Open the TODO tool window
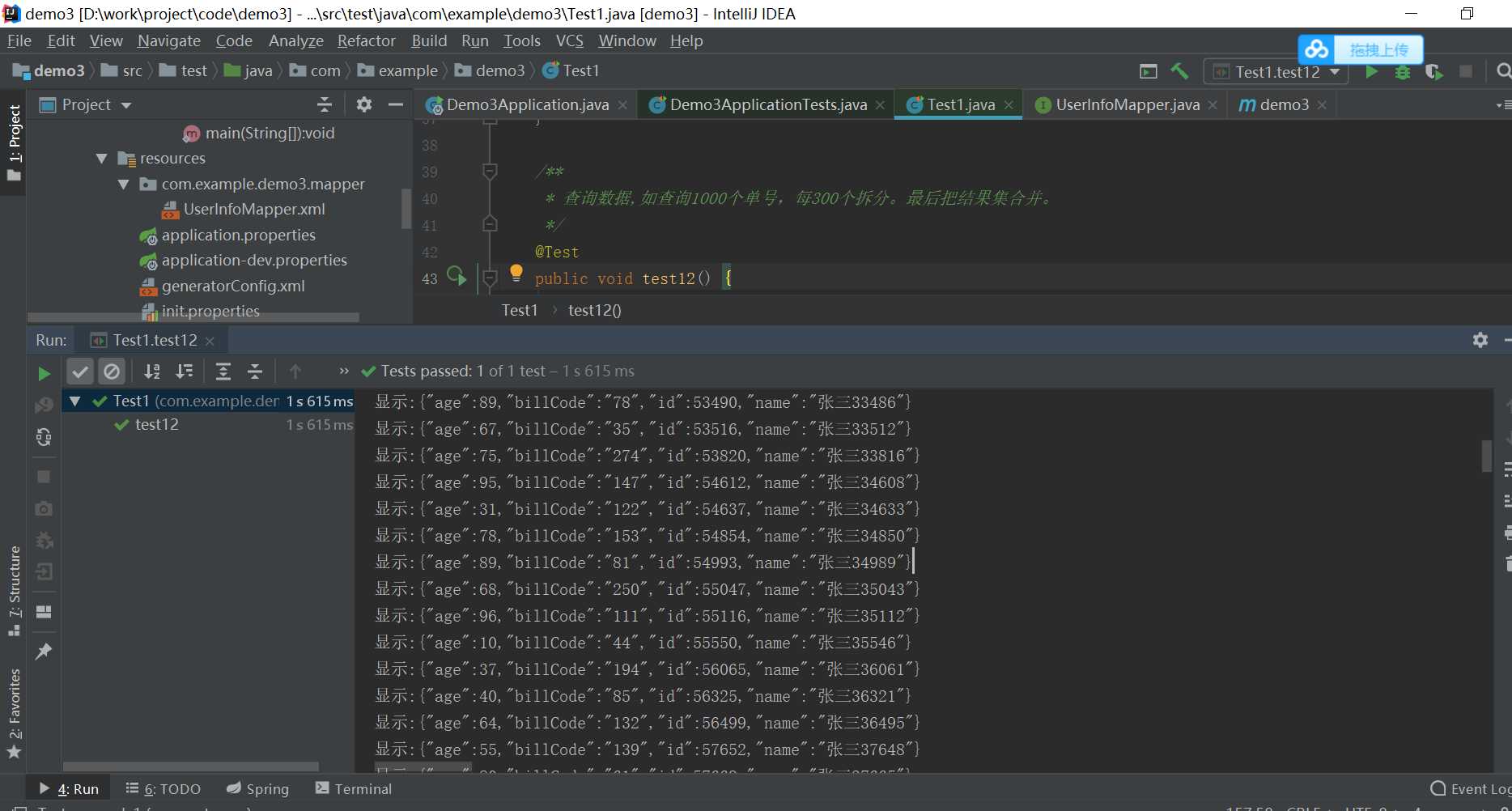1512x811 pixels. tap(164, 788)
